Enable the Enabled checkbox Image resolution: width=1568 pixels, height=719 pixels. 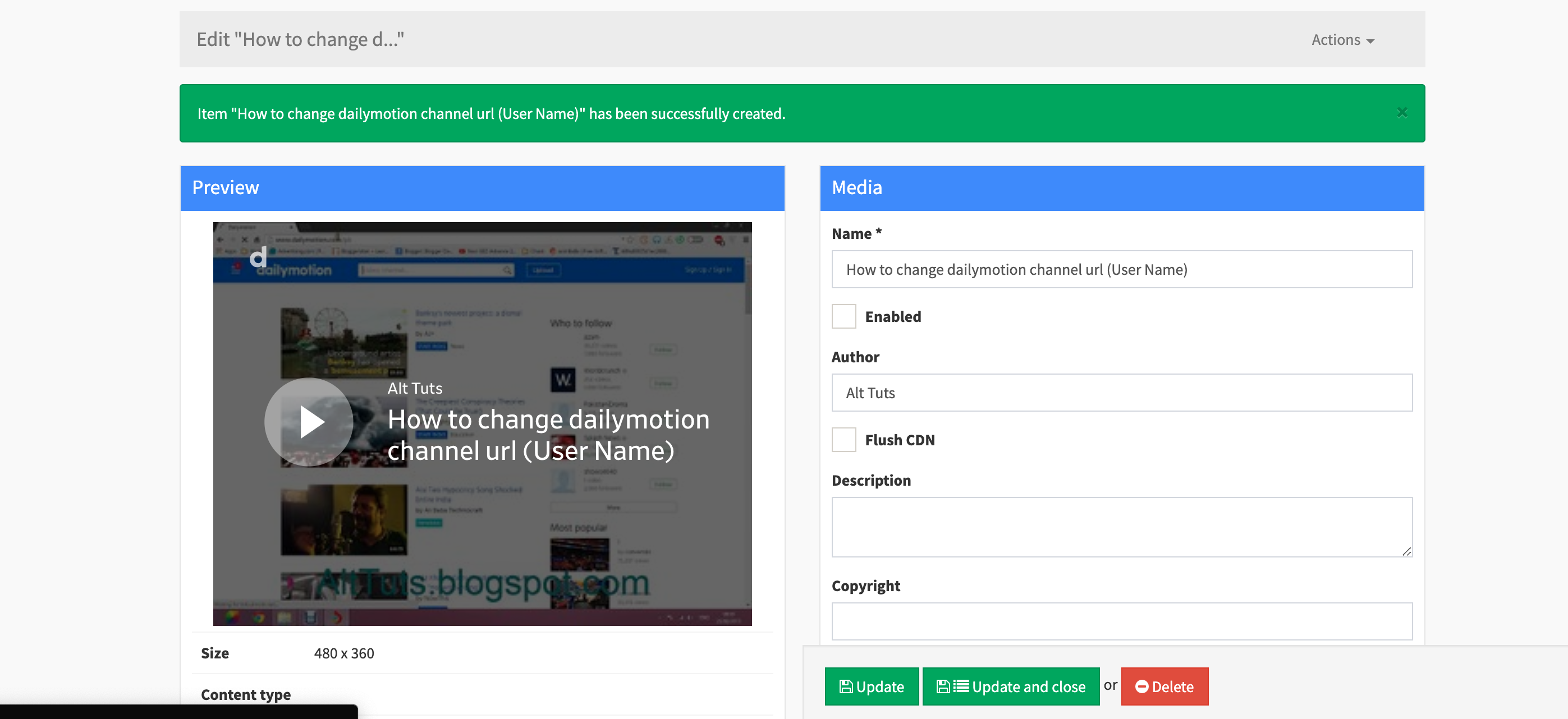(x=843, y=316)
